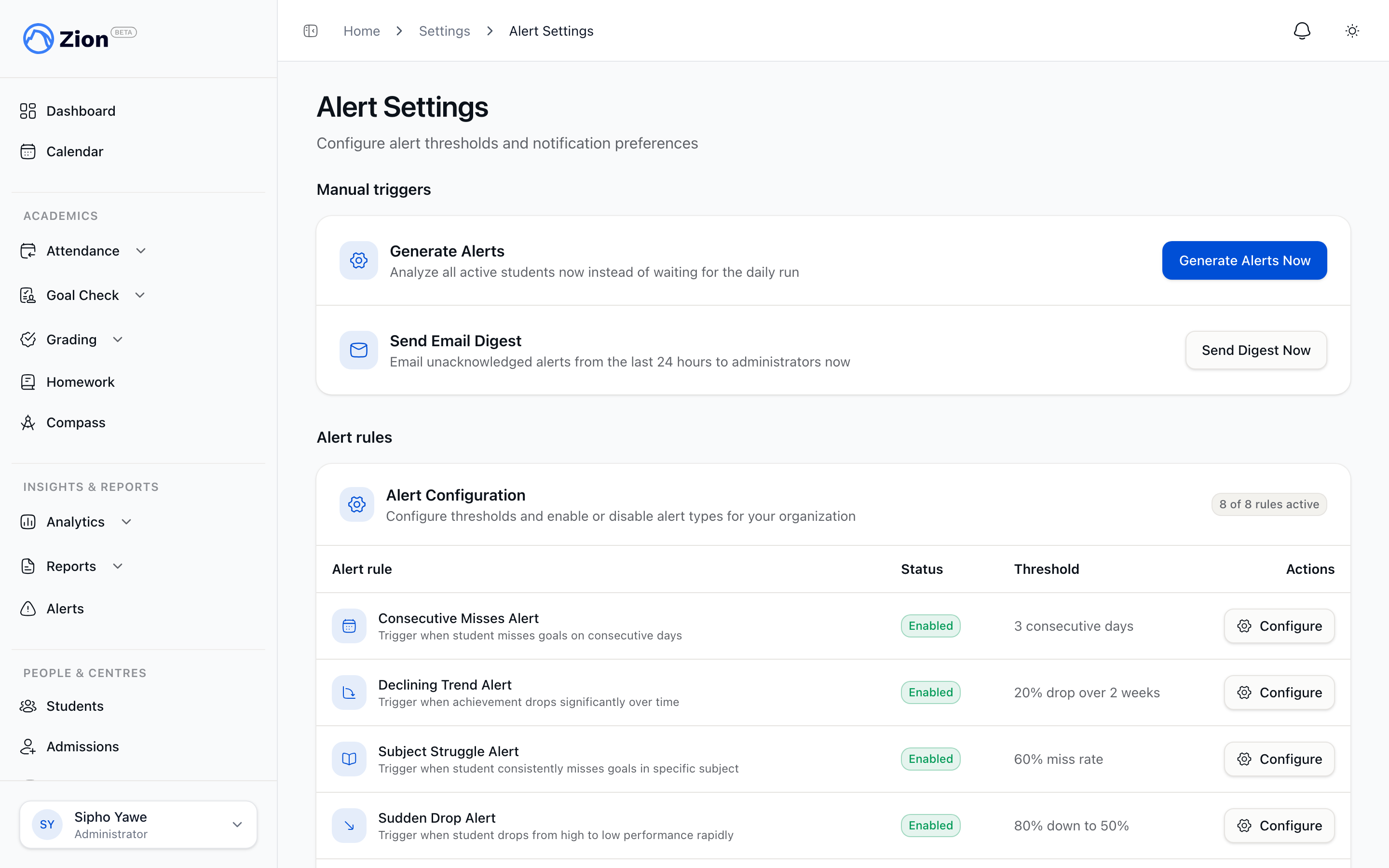Click the Sudden Drop Alert arrow icon
This screenshot has width=1389, height=868.
click(x=349, y=826)
